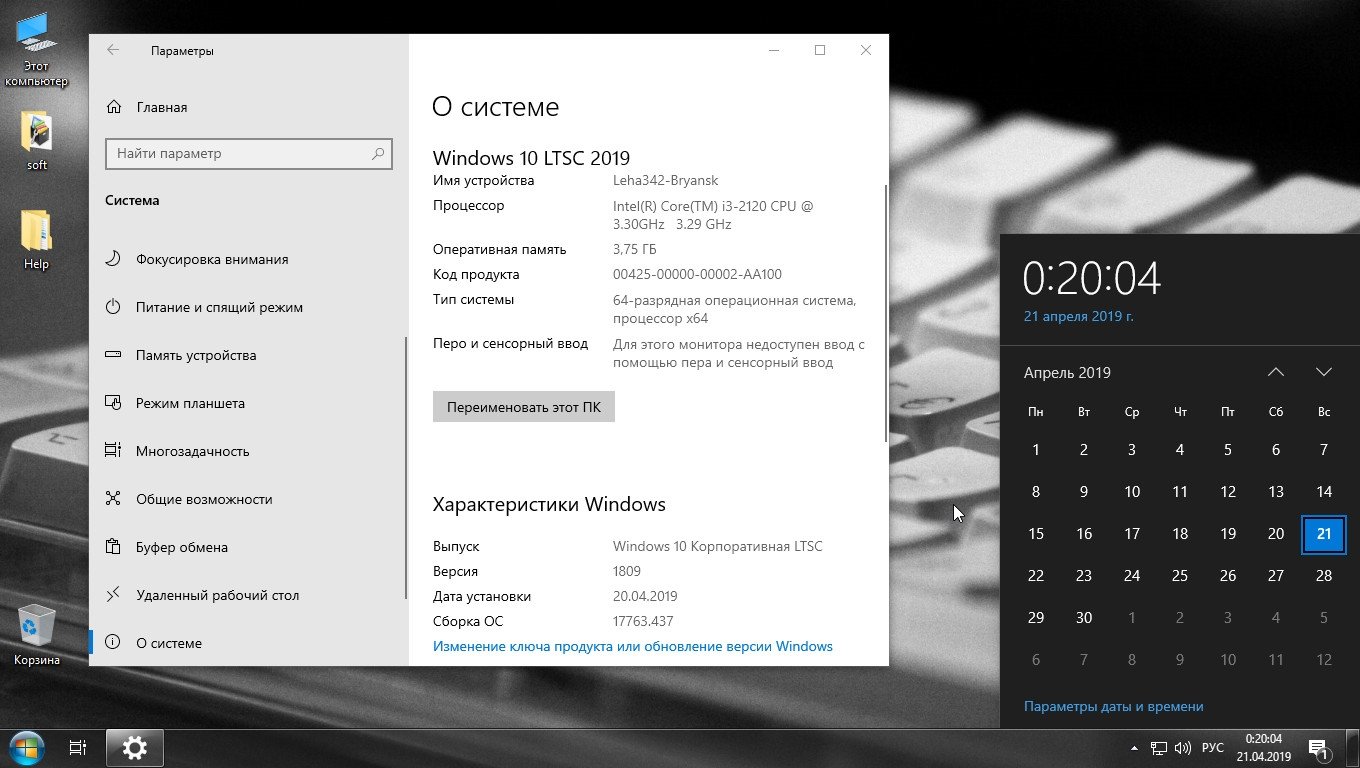Switch the РУС input language indicator

click(1212, 748)
